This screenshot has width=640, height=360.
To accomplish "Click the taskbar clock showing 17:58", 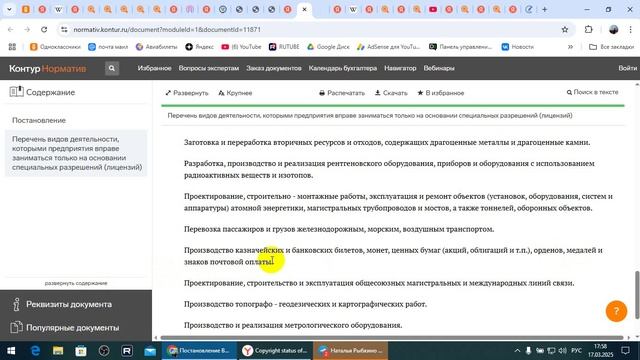I will click(600, 351).
